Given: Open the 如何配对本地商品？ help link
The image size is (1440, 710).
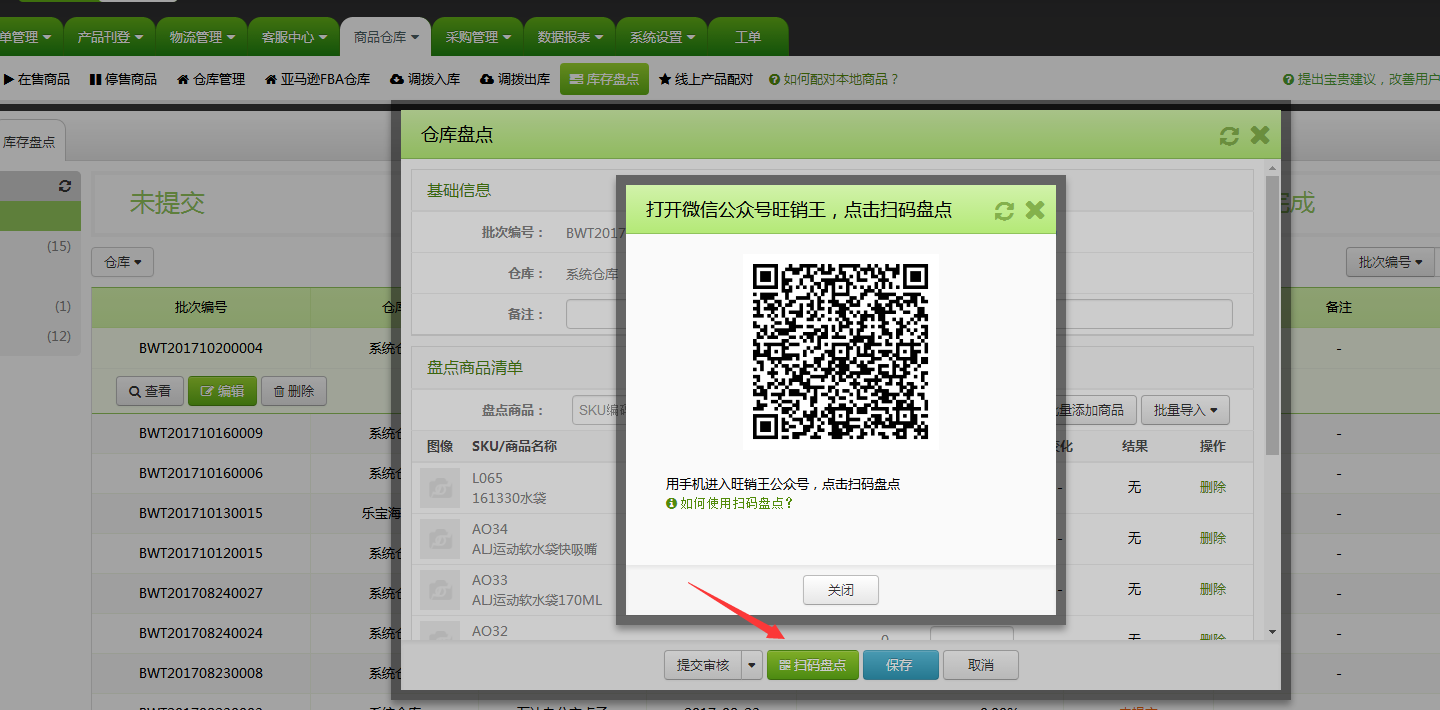Looking at the screenshot, I should click(x=834, y=79).
